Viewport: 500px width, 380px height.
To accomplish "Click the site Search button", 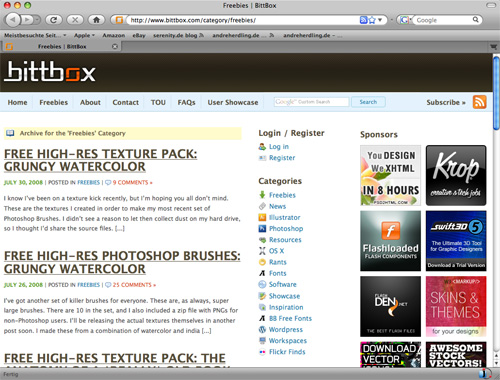I will (368, 102).
